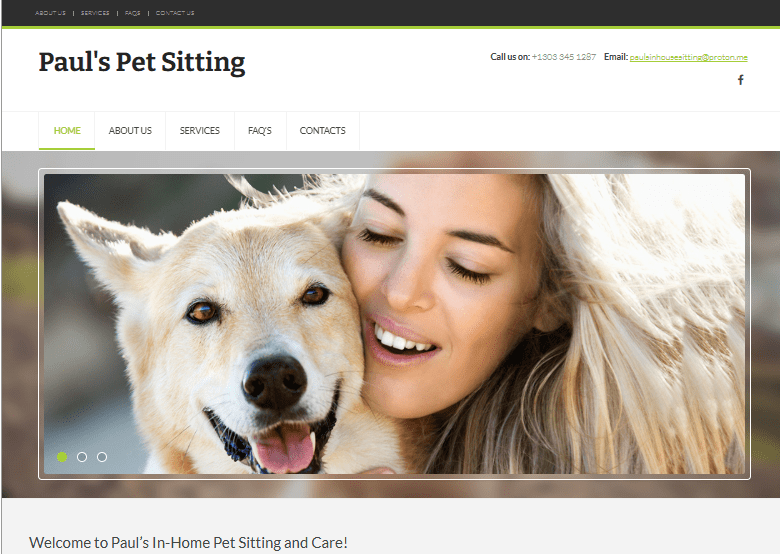Click Services in the dark header bar

[95, 13]
